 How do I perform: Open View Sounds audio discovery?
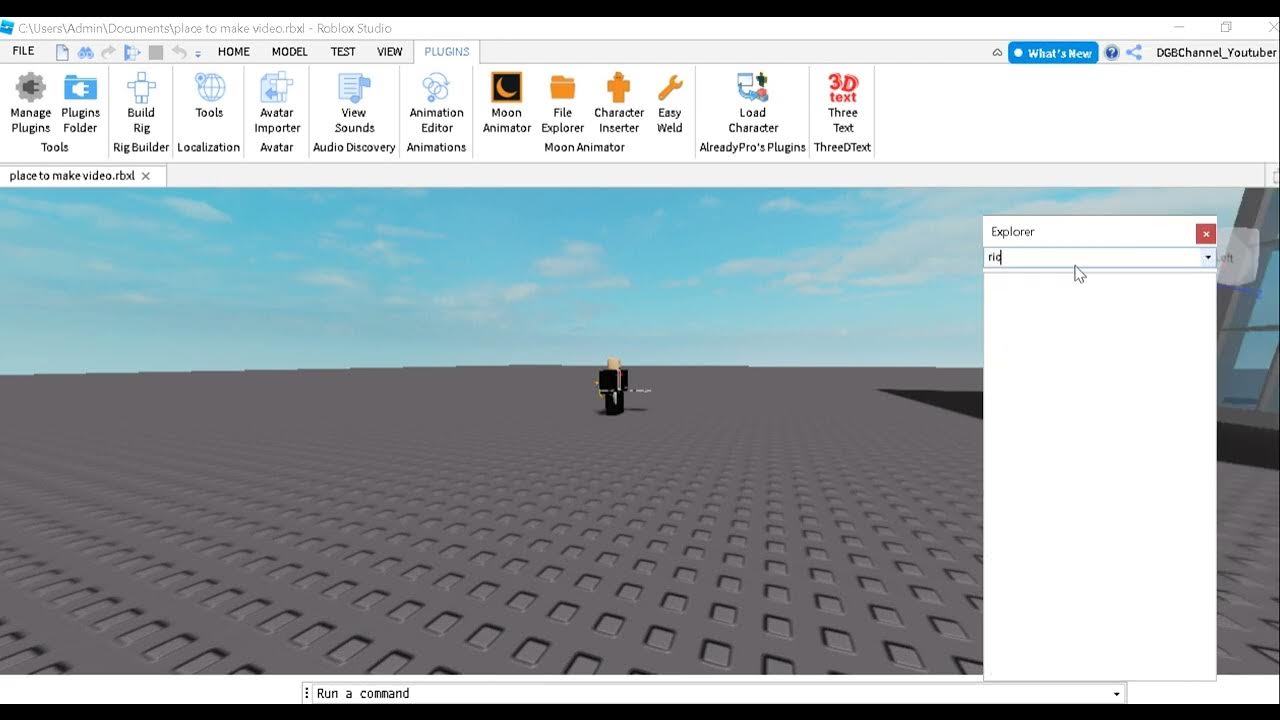354,103
